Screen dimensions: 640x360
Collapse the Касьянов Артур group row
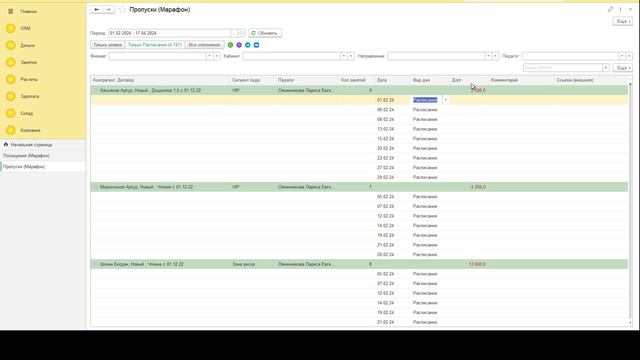(96, 90)
